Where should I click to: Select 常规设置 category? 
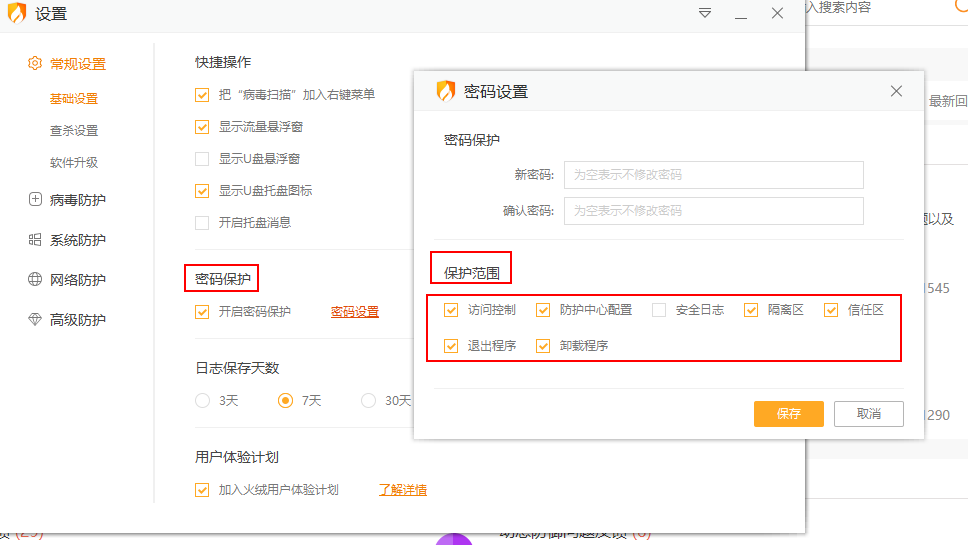click(x=78, y=64)
